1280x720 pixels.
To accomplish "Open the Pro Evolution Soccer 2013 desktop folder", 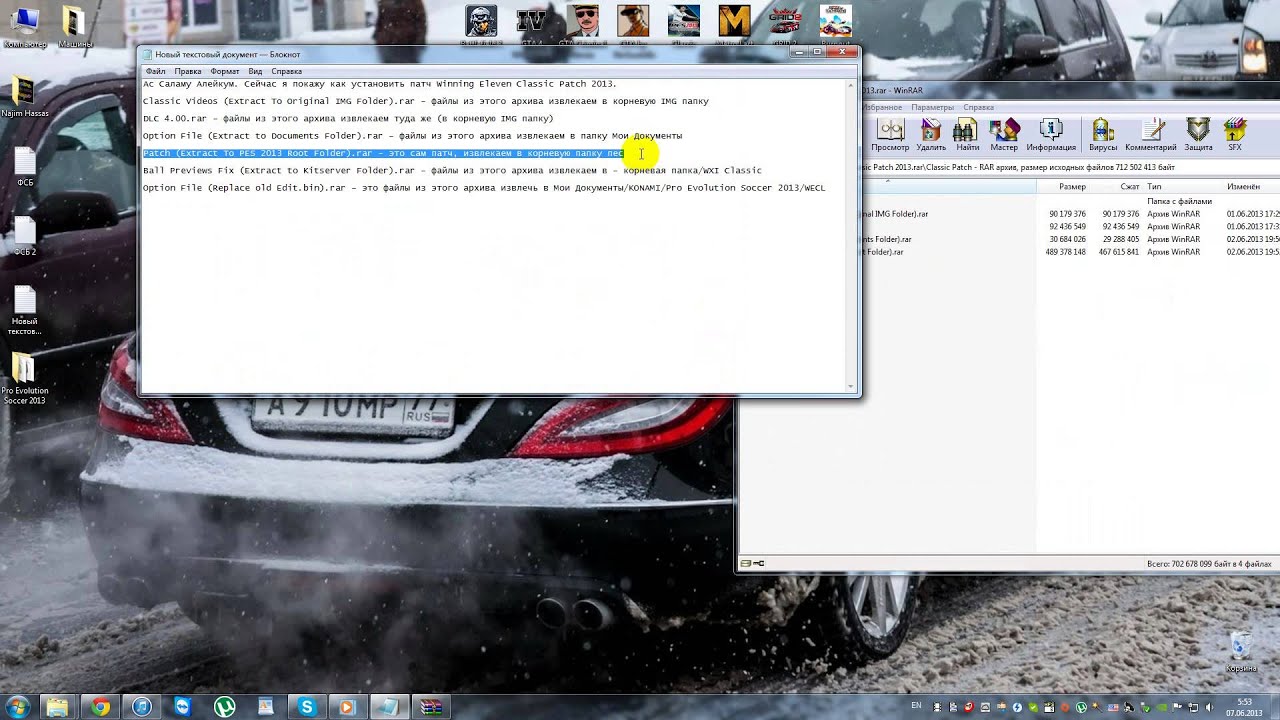I will point(24,380).
